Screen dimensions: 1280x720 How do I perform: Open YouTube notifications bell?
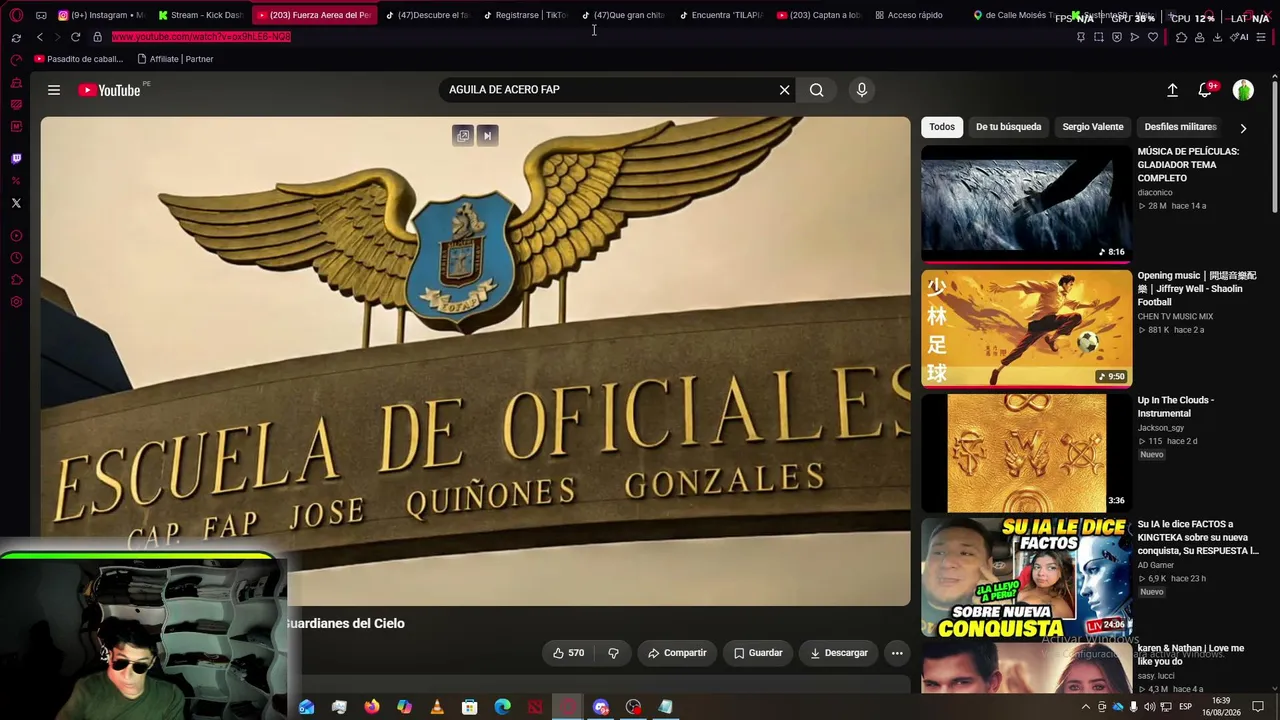1205,90
